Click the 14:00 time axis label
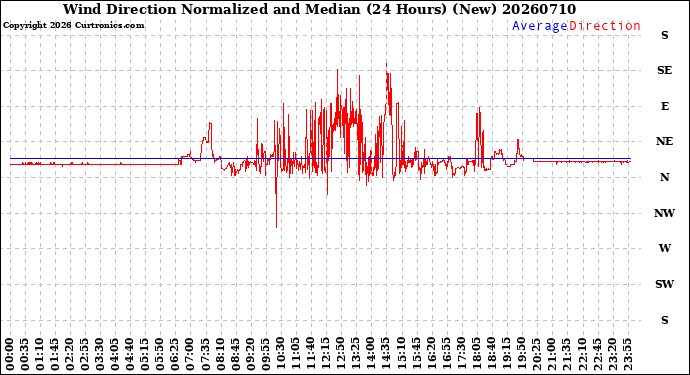Viewport: 690px width, 375px height. click(x=371, y=355)
